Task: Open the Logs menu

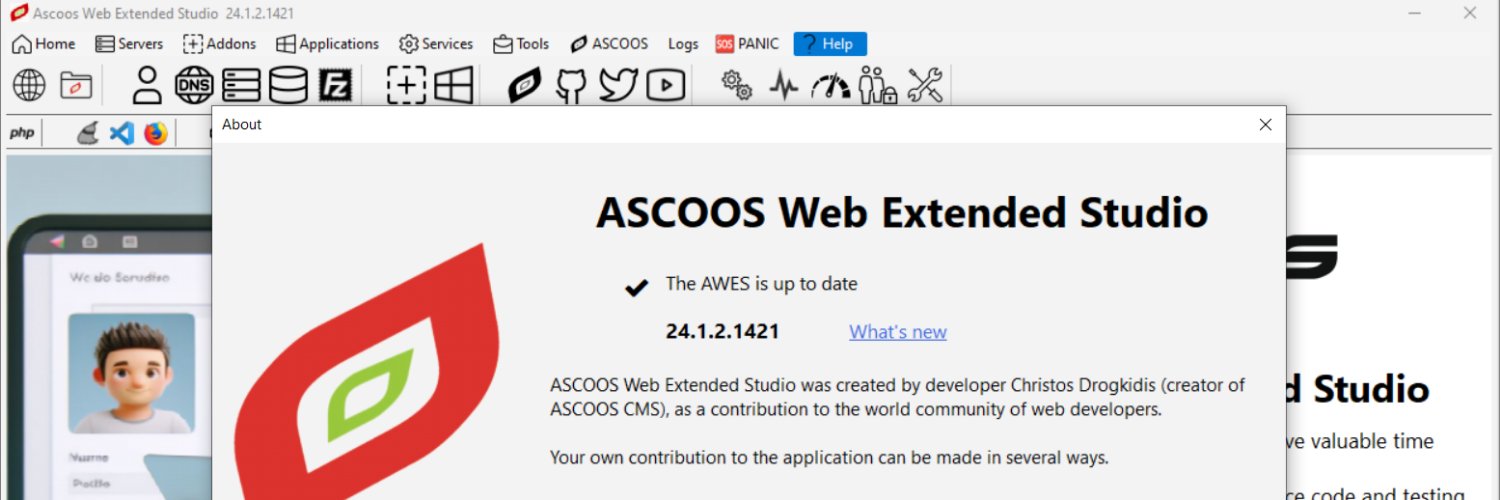Action: coord(683,44)
